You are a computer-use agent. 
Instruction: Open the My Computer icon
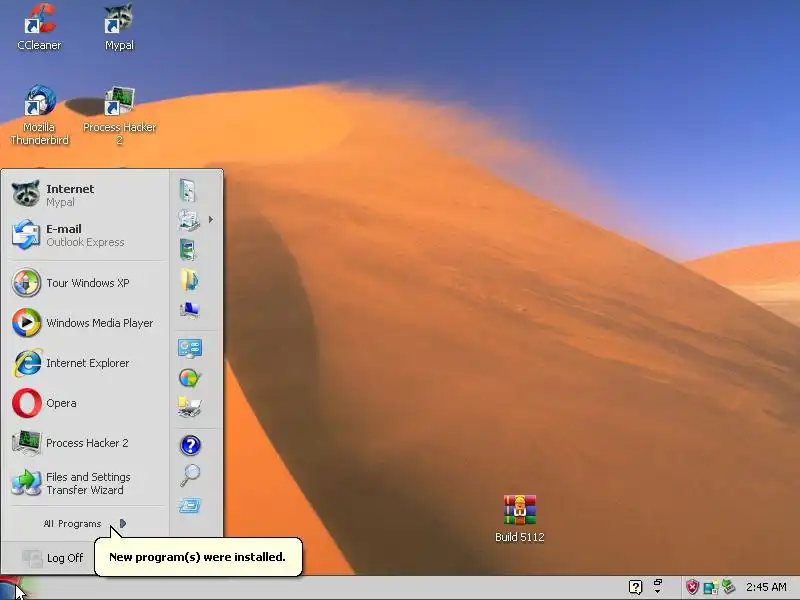(x=189, y=310)
